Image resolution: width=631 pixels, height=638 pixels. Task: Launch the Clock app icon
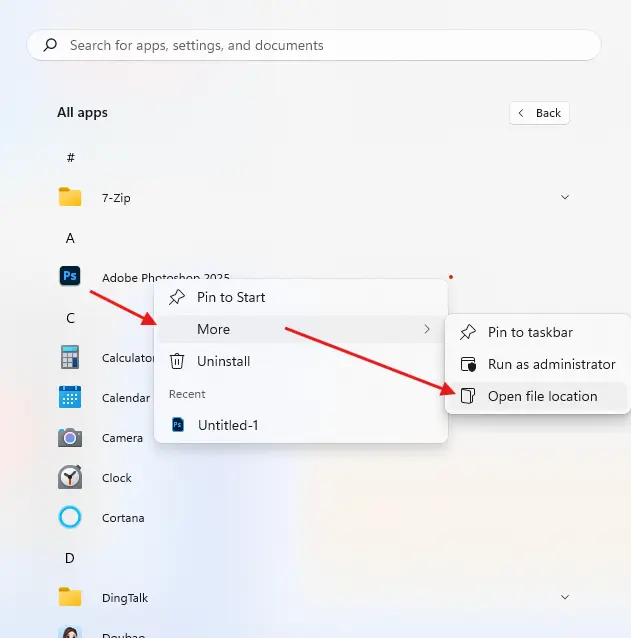70,477
